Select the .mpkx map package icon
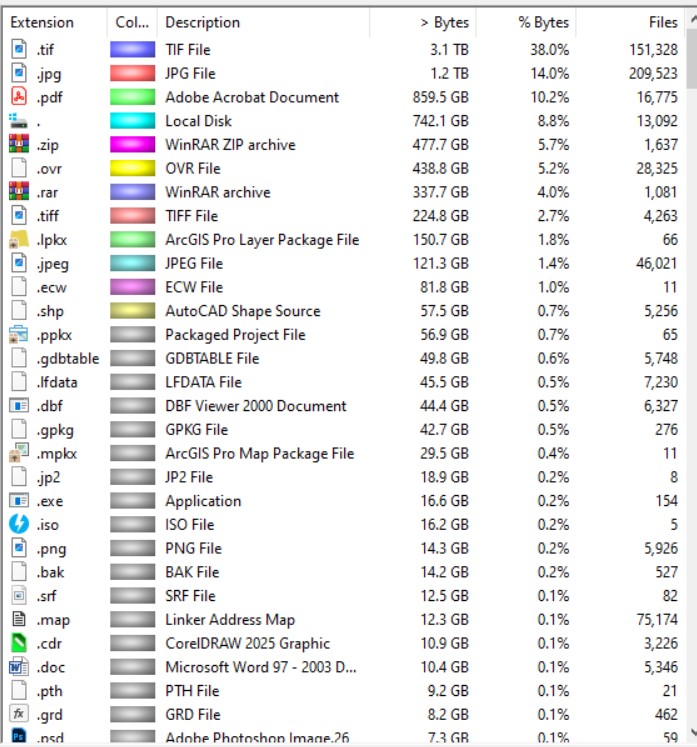The image size is (697, 747). click(x=18, y=453)
